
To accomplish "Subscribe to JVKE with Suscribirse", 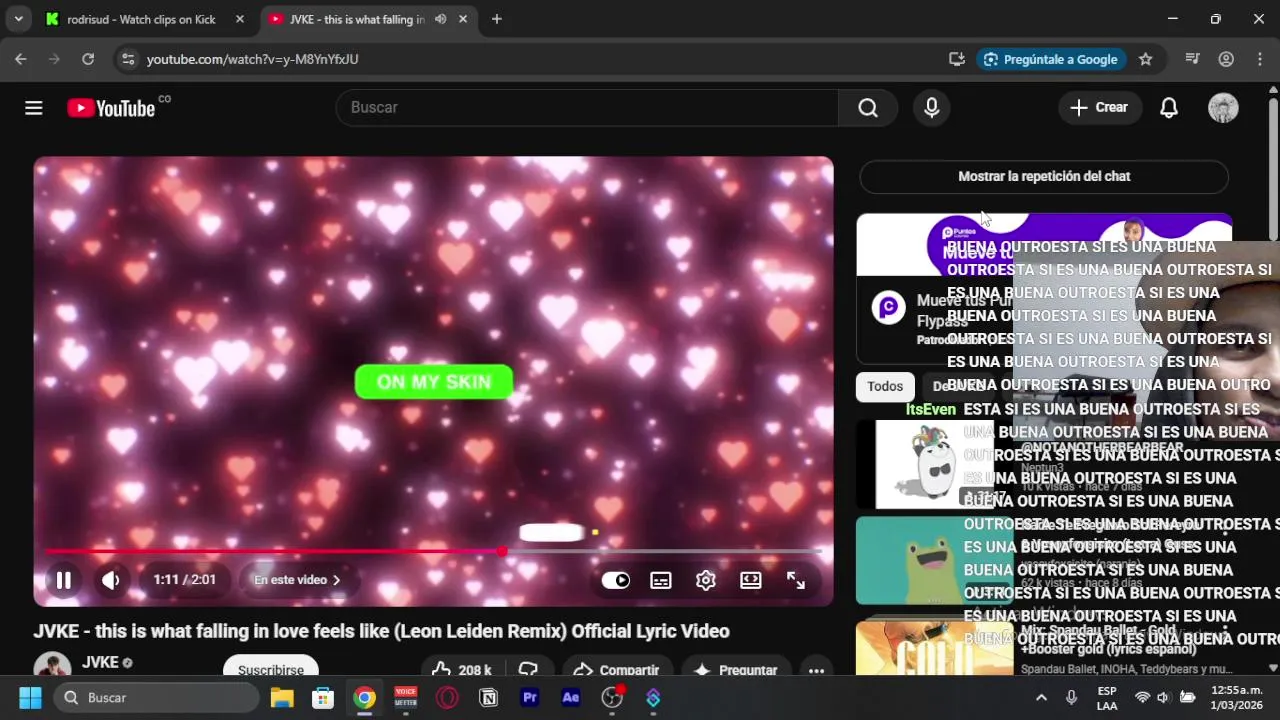I will [x=271, y=670].
